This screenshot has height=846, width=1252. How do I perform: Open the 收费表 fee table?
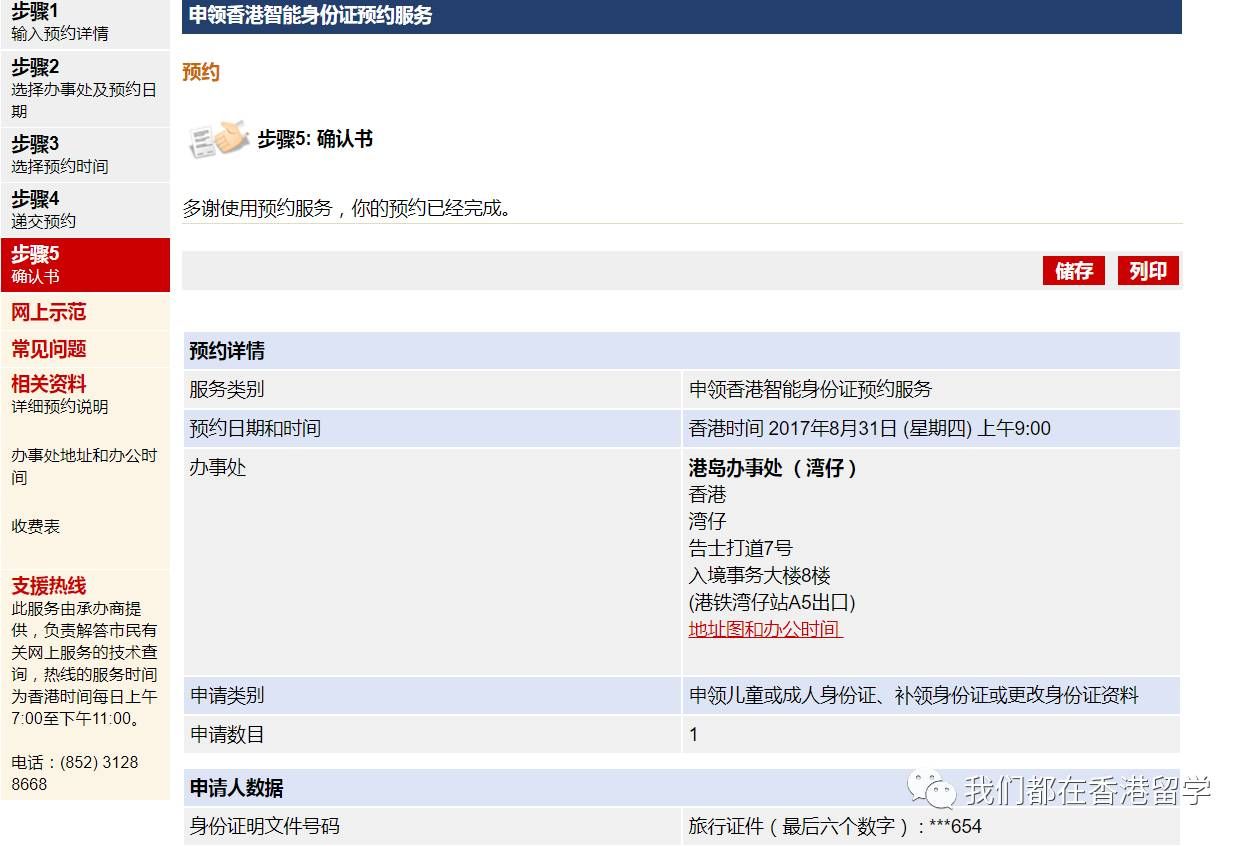coord(36,526)
